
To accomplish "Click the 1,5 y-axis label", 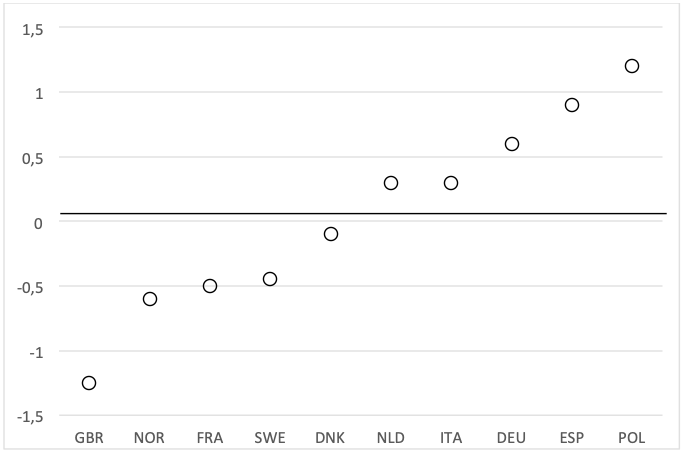I will 34,28.
